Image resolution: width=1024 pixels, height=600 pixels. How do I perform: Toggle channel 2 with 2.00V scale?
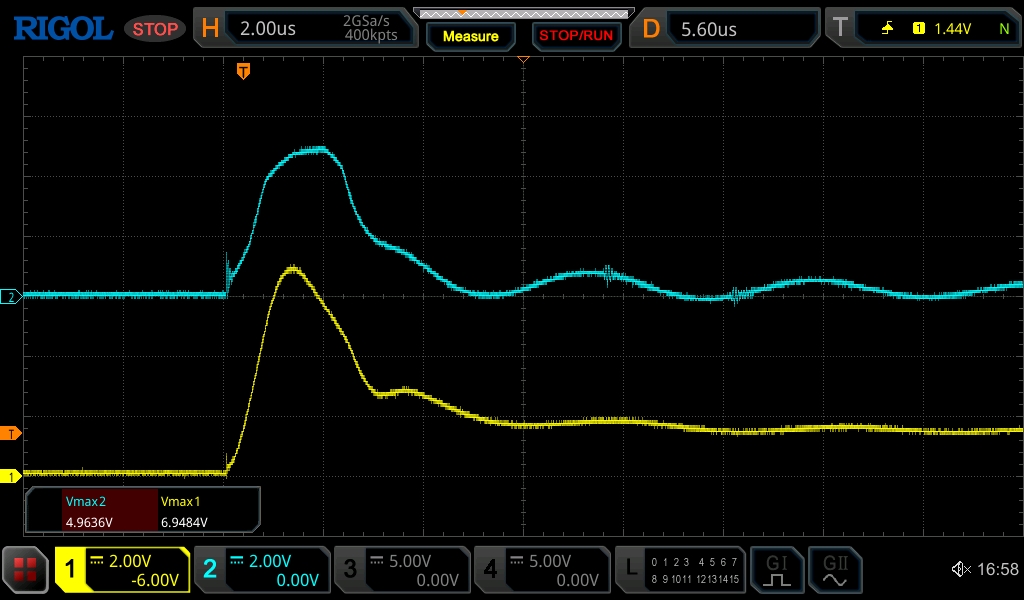(262, 570)
